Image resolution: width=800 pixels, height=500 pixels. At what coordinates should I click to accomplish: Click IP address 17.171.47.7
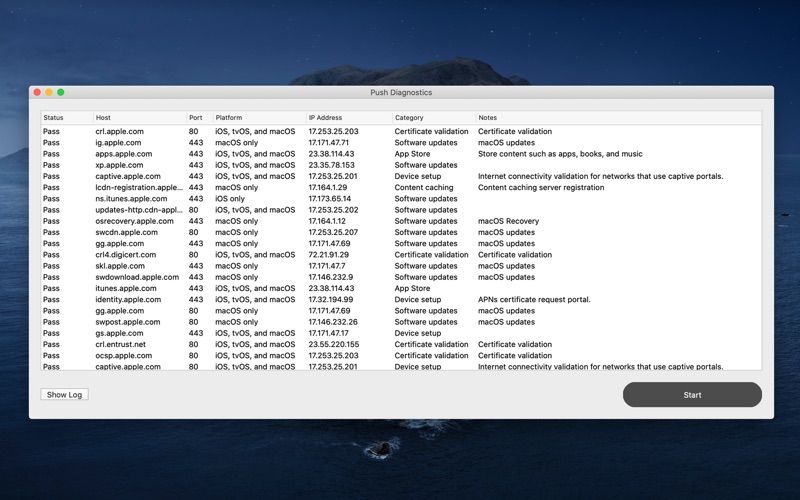tap(327, 266)
